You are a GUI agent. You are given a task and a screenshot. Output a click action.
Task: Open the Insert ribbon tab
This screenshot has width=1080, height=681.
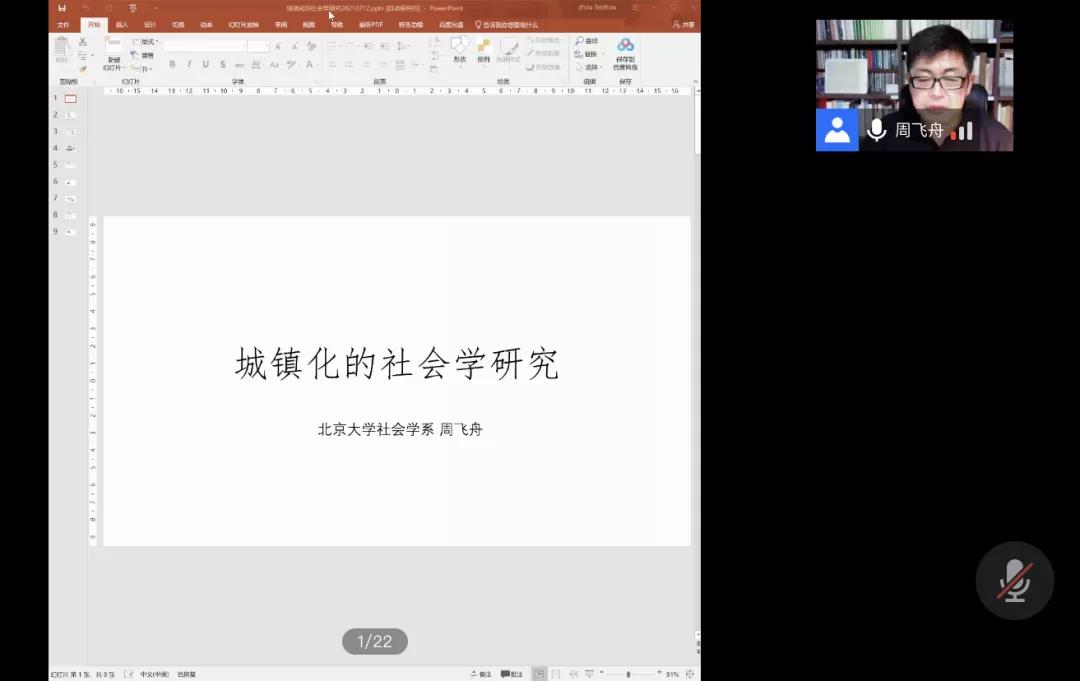122,24
